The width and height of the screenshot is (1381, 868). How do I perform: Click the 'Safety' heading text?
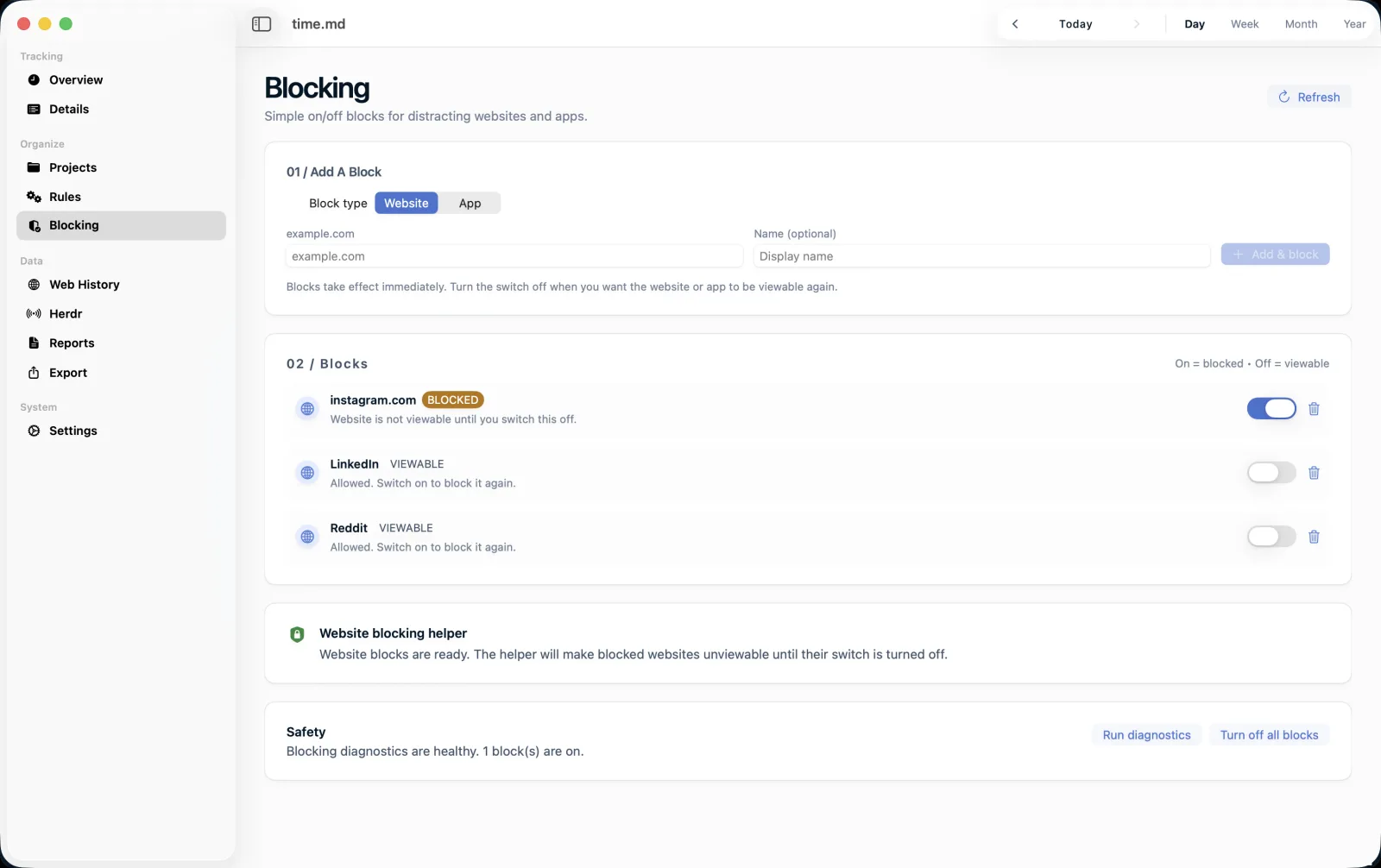click(306, 732)
